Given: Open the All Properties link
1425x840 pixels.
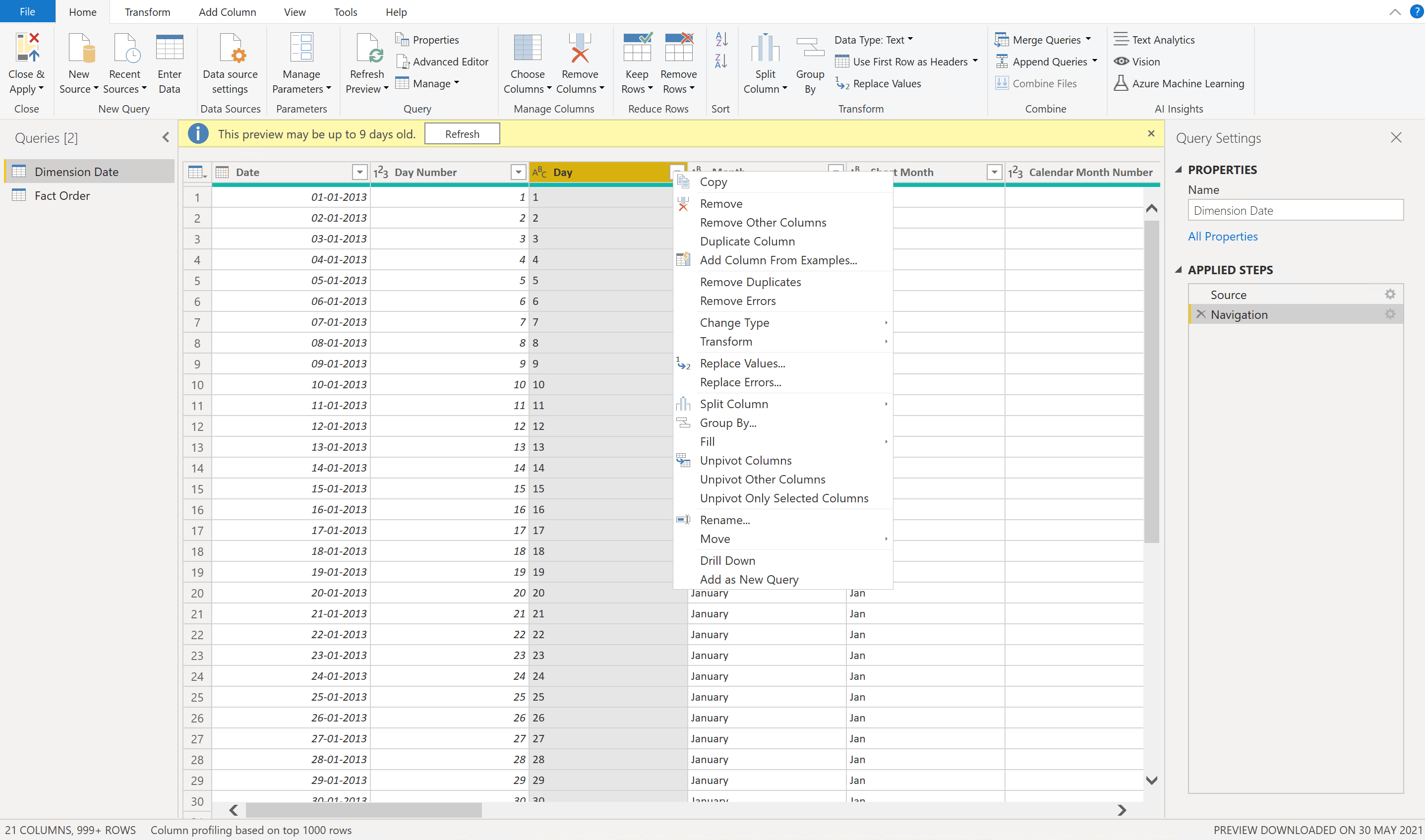Looking at the screenshot, I should click(x=1223, y=236).
